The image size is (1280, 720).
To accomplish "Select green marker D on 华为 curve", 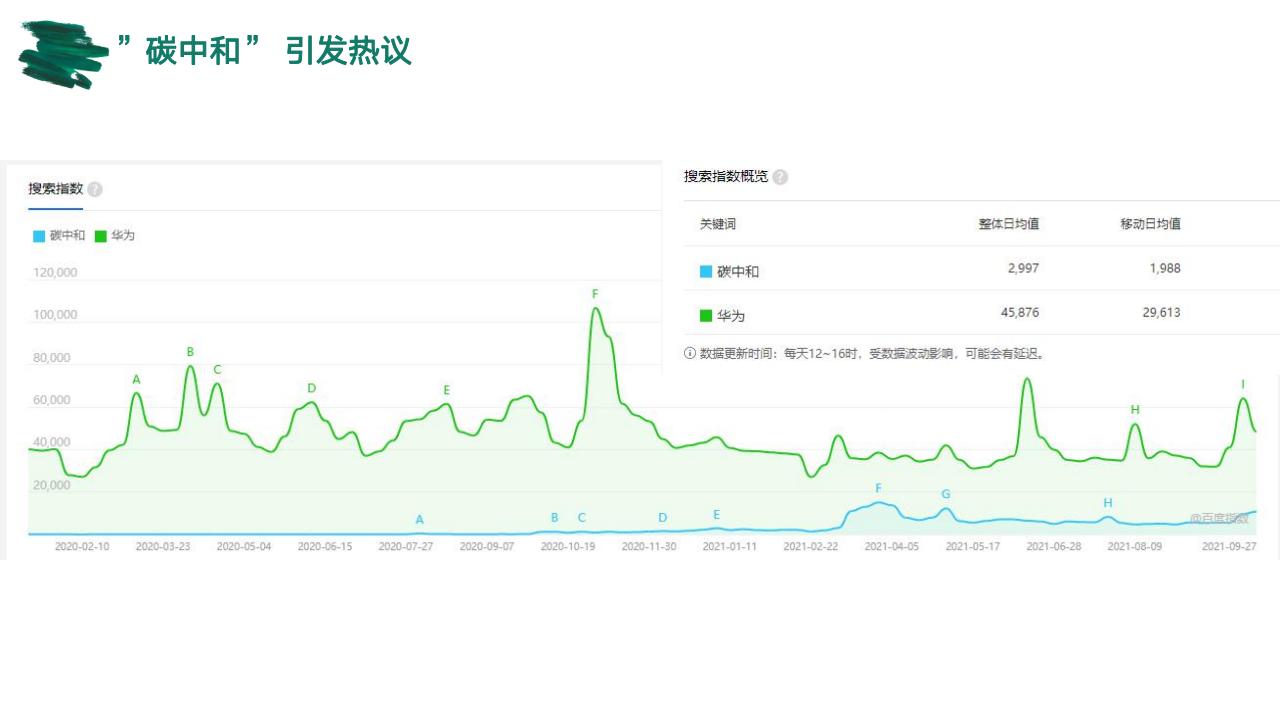I will click(x=312, y=388).
